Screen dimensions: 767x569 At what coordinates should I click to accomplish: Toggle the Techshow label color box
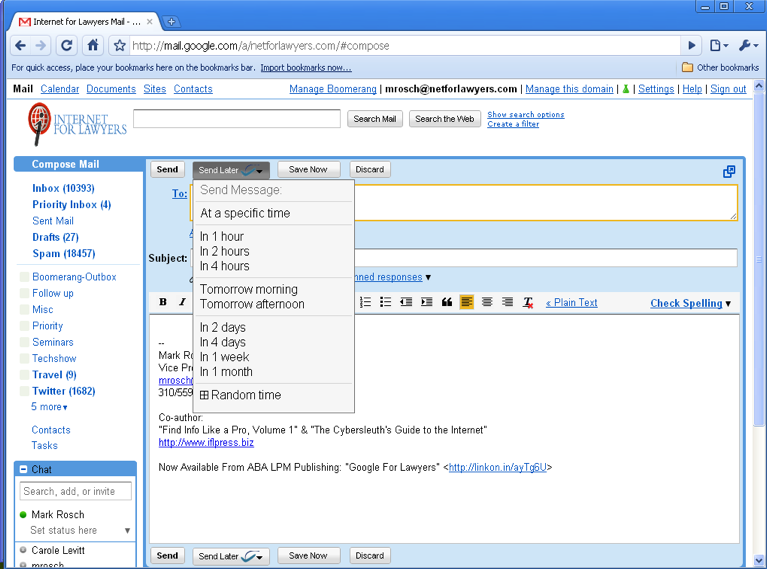tap(24, 358)
